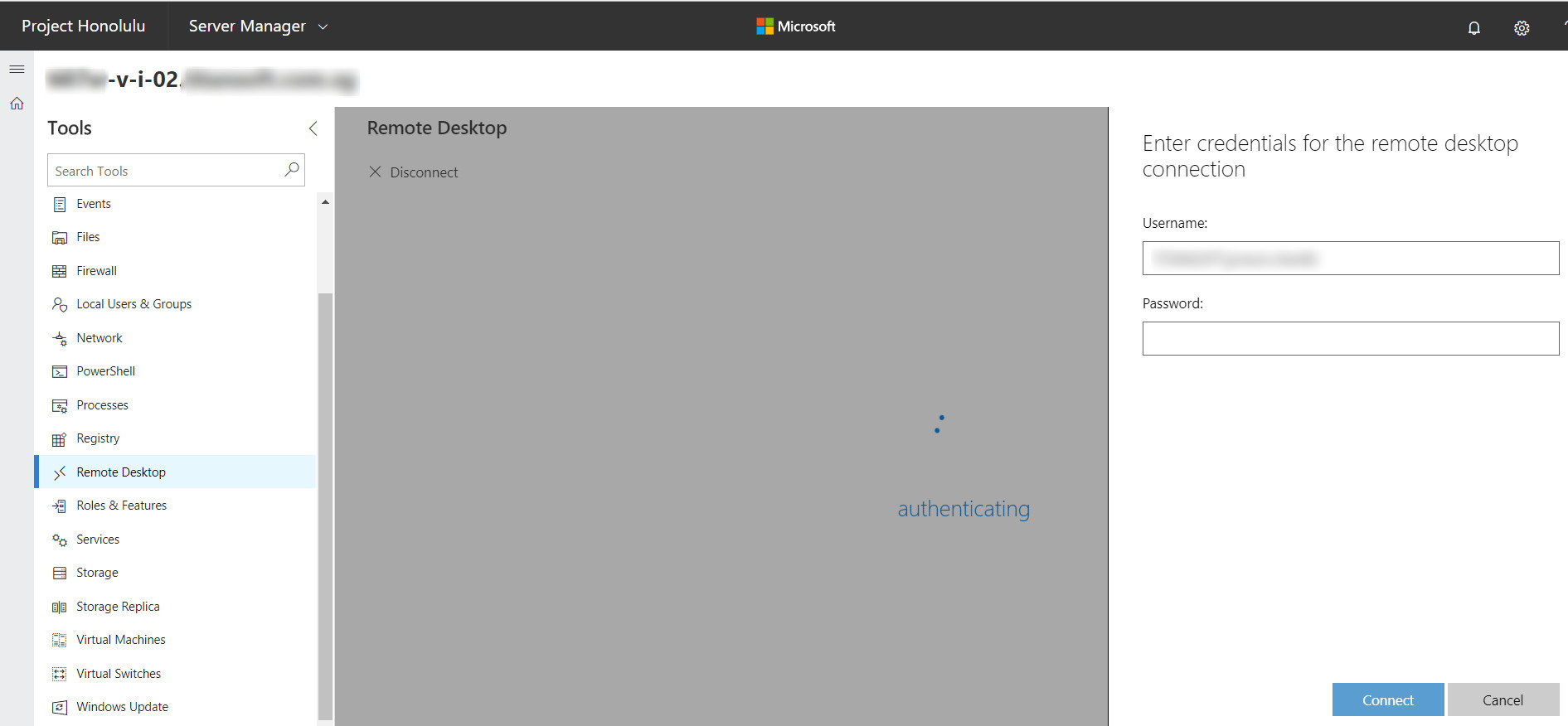Click the Virtual Machines tool icon
The width and height of the screenshot is (1568, 726).
(x=59, y=640)
